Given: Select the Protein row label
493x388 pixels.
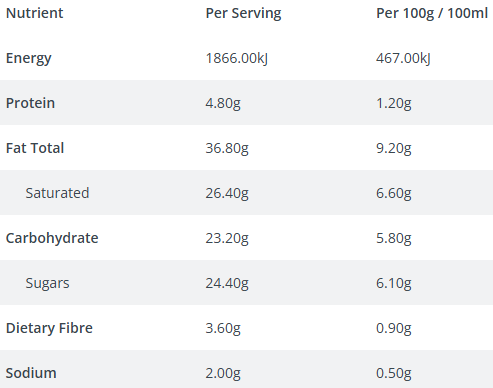Looking at the screenshot, I should click(x=30, y=103).
